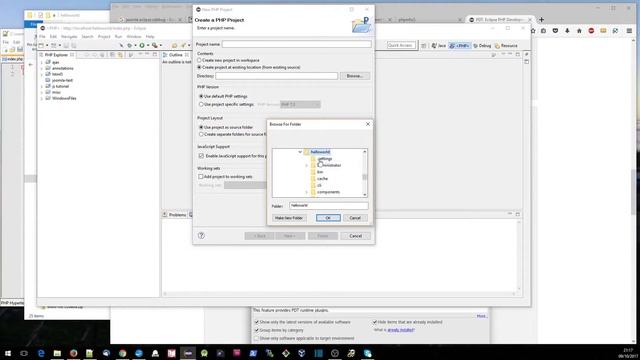
Task: Select Create new project in workspace
Action: click(200, 60)
